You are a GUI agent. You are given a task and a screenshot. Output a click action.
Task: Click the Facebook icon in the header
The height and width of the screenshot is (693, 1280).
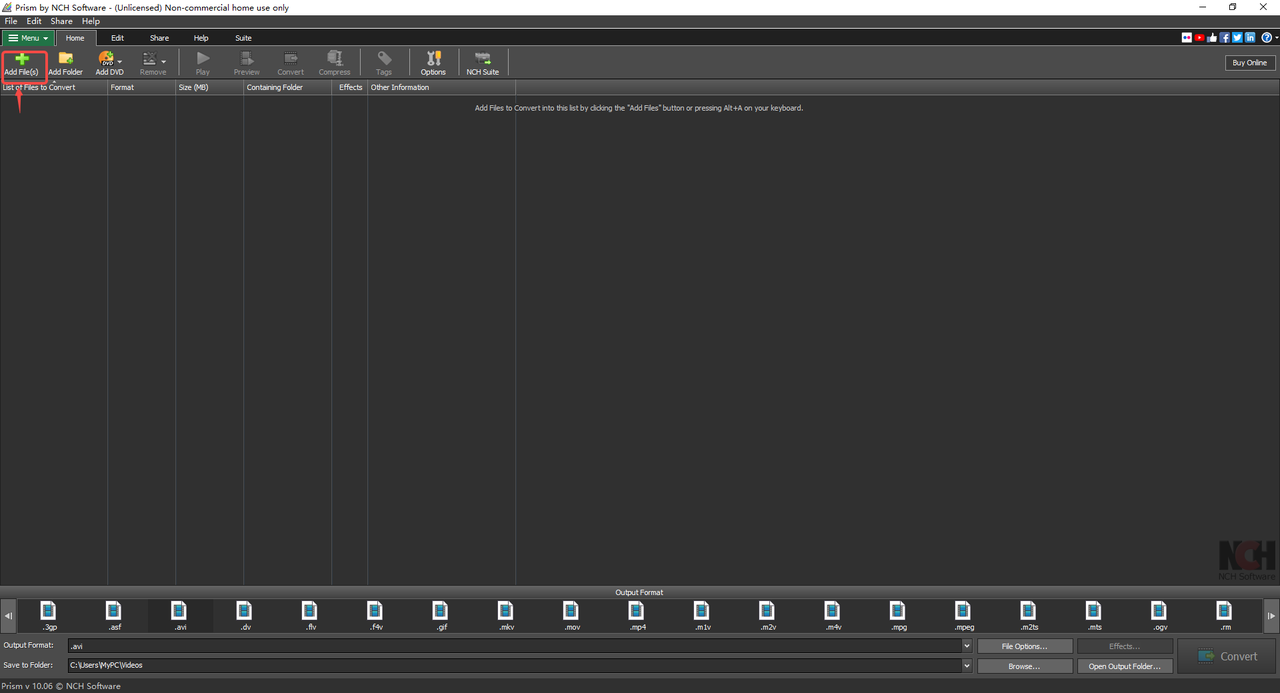click(1225, 37)
